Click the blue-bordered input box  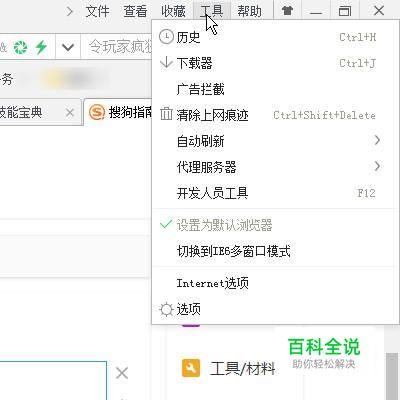pos(53,381)
